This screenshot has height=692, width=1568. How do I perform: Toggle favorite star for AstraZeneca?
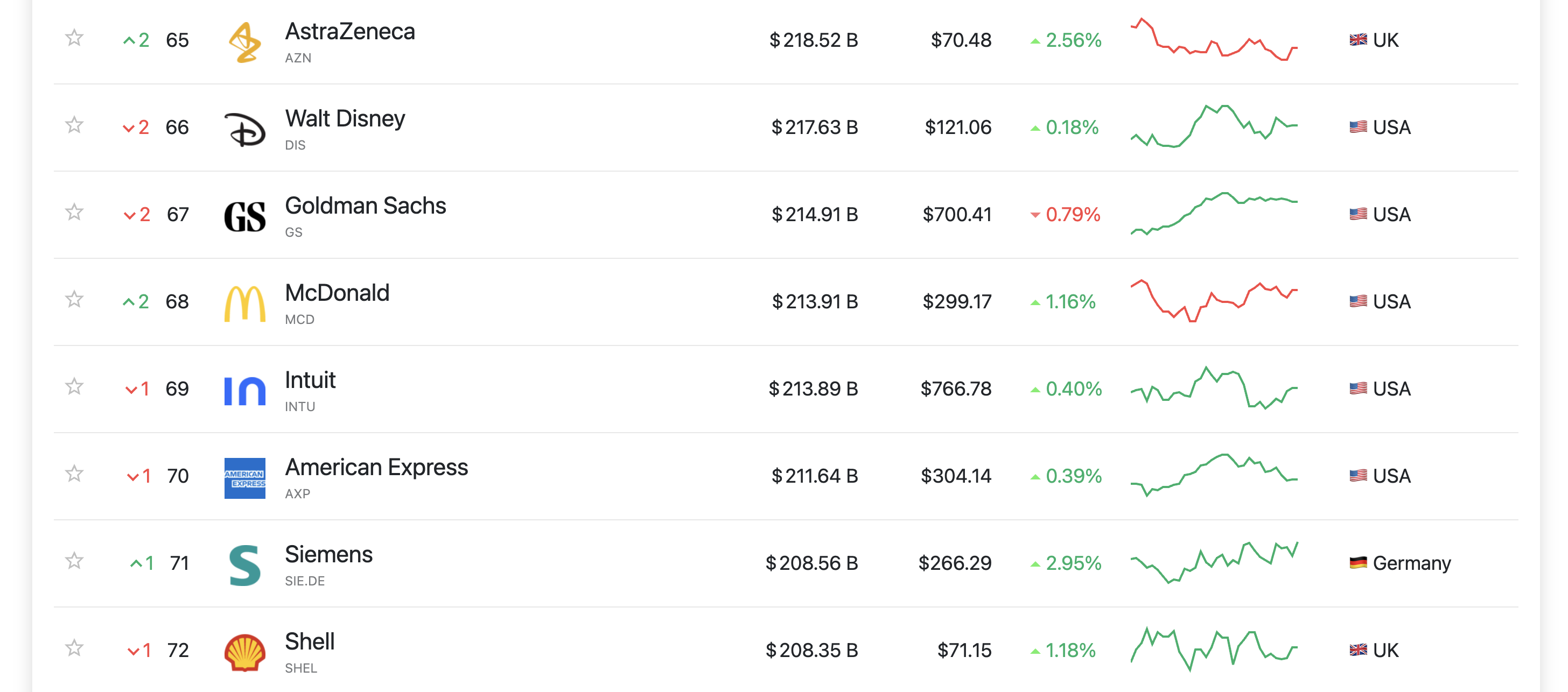74,38
